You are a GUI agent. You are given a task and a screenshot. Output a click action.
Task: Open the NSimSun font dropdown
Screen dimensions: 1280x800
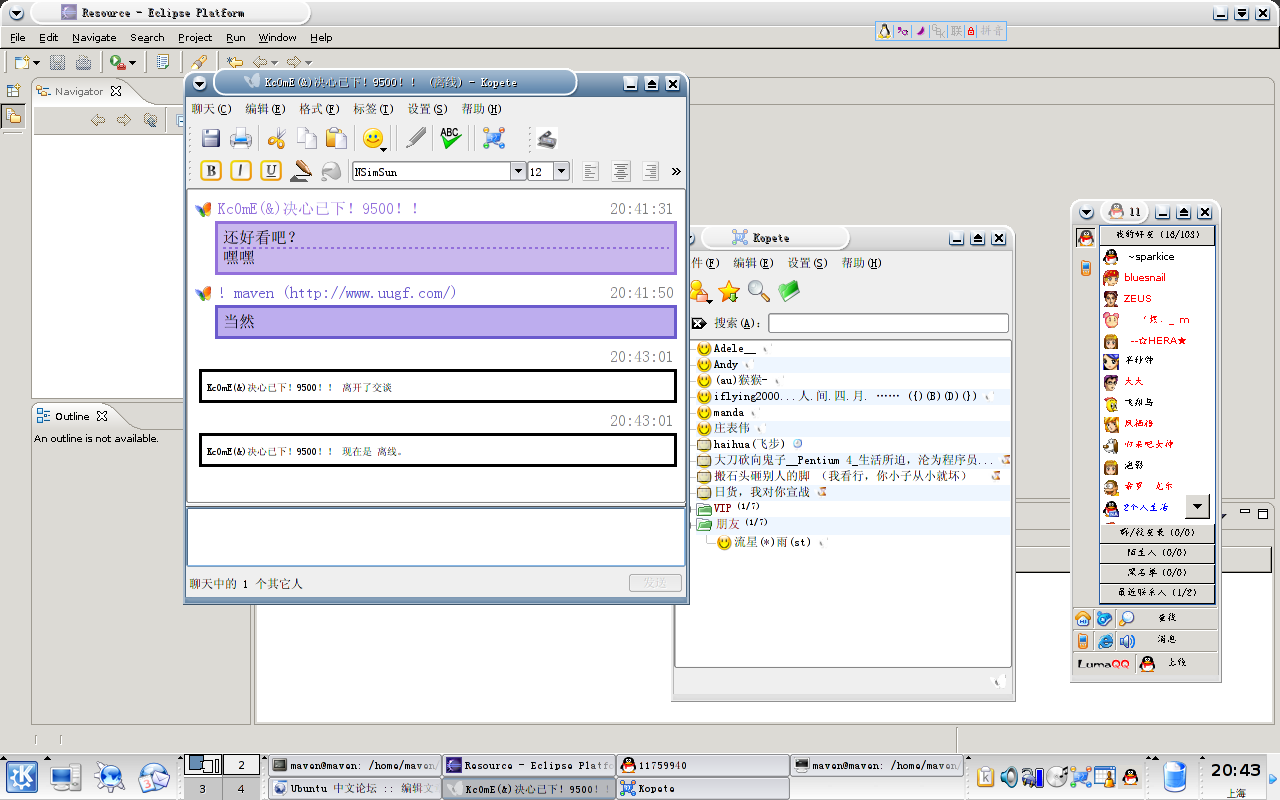click(x=518, y=172)
